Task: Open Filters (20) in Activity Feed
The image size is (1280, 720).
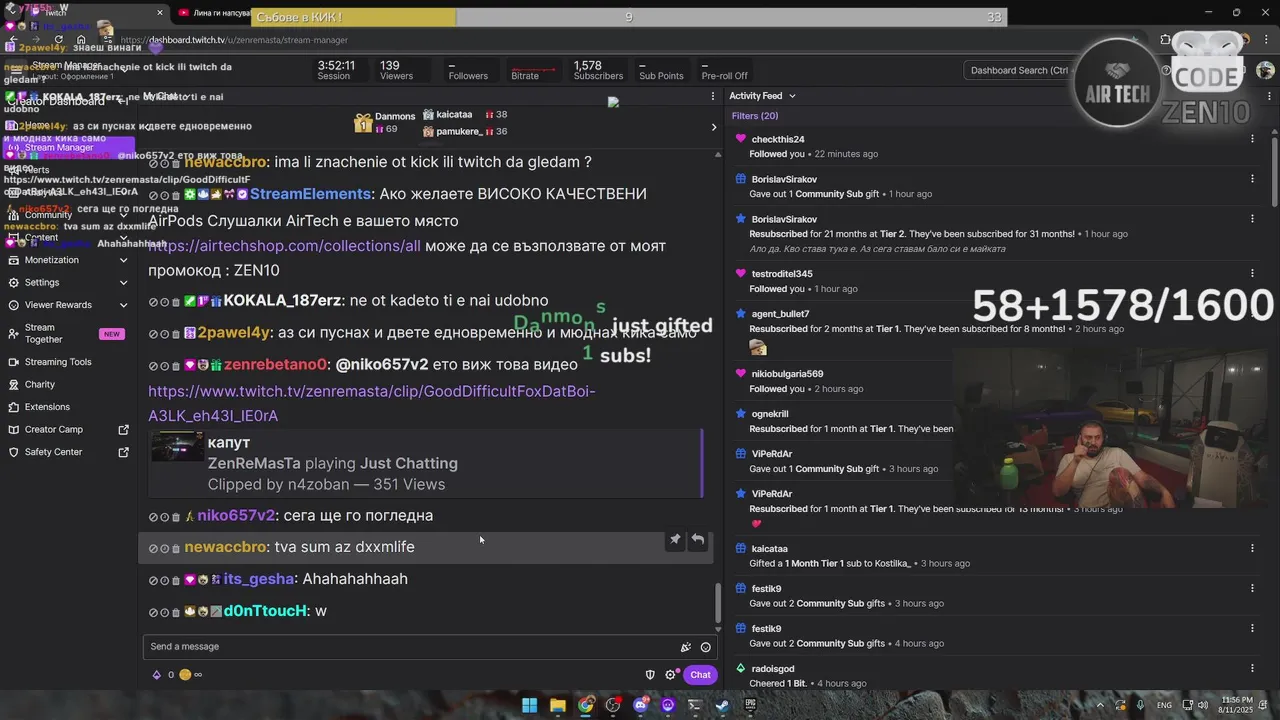Action: [755, 116]
